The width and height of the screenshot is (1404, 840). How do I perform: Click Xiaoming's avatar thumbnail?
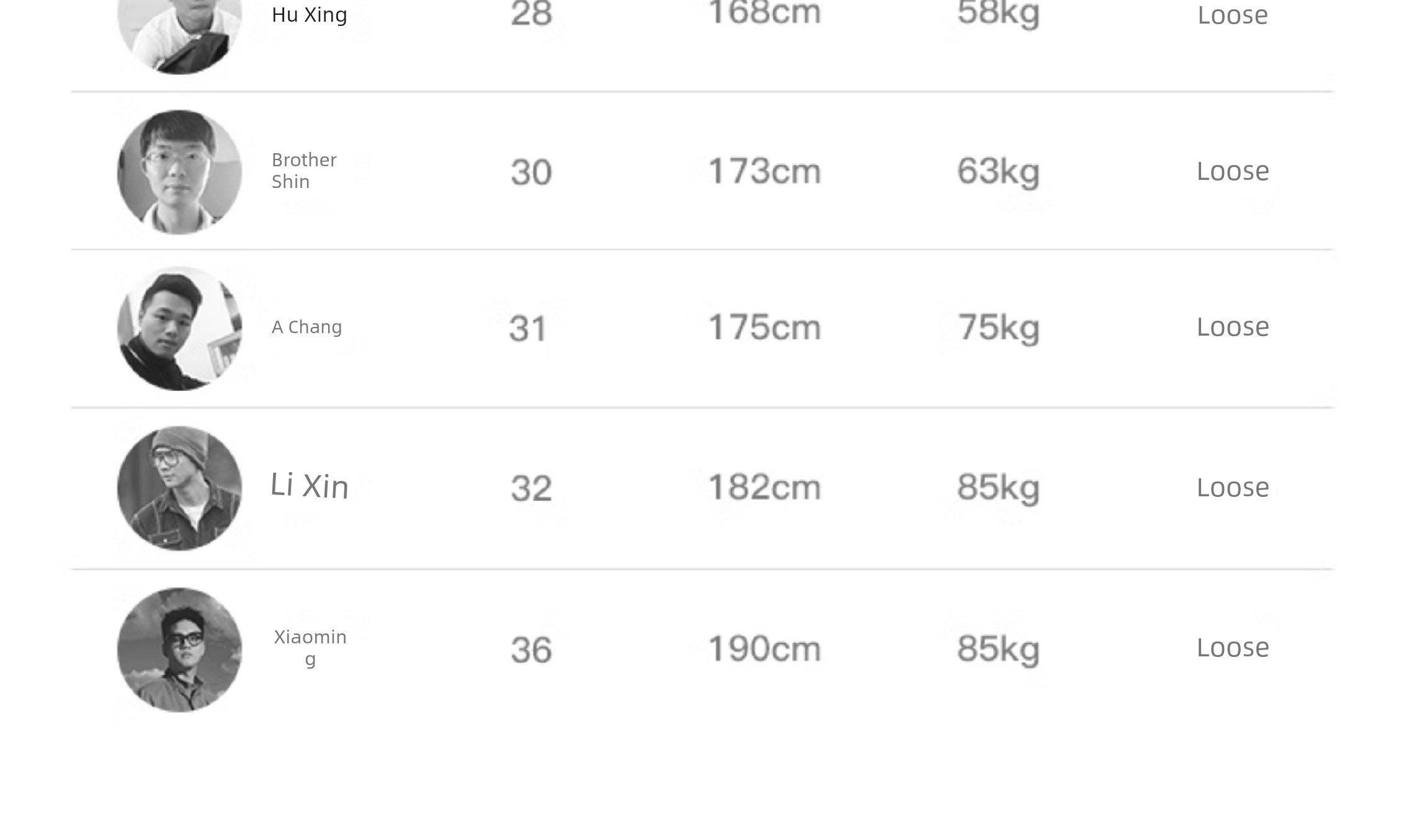pyautogui.click(x=179, y=650)
